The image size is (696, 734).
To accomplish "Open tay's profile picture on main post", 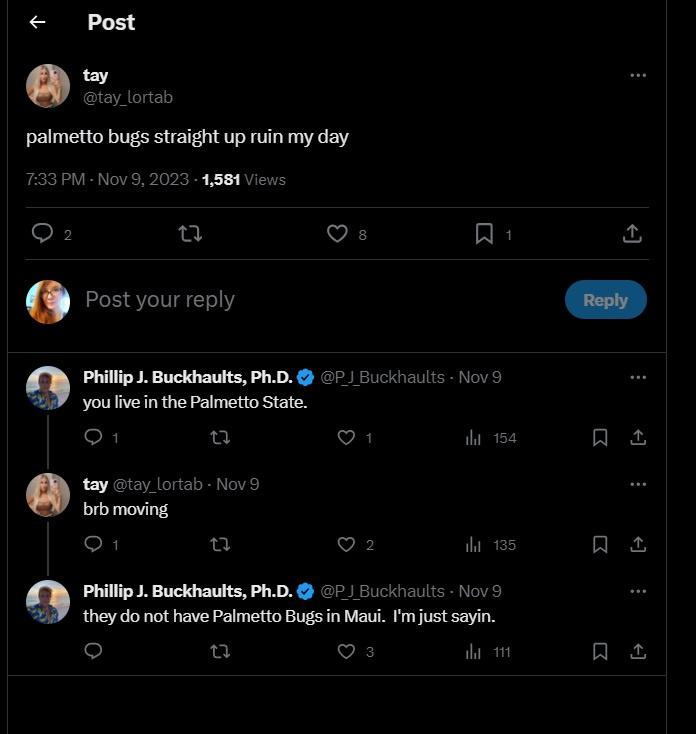I will point(48,86).
